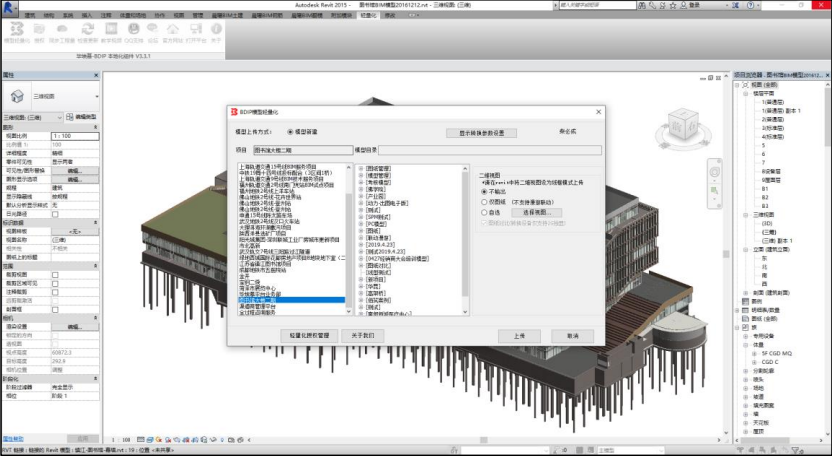Image resolution: width=832 pixels, height=456 pixels.
Task: Expand the [2019.4.23] node in dialog tree
Action: (361, 245)
